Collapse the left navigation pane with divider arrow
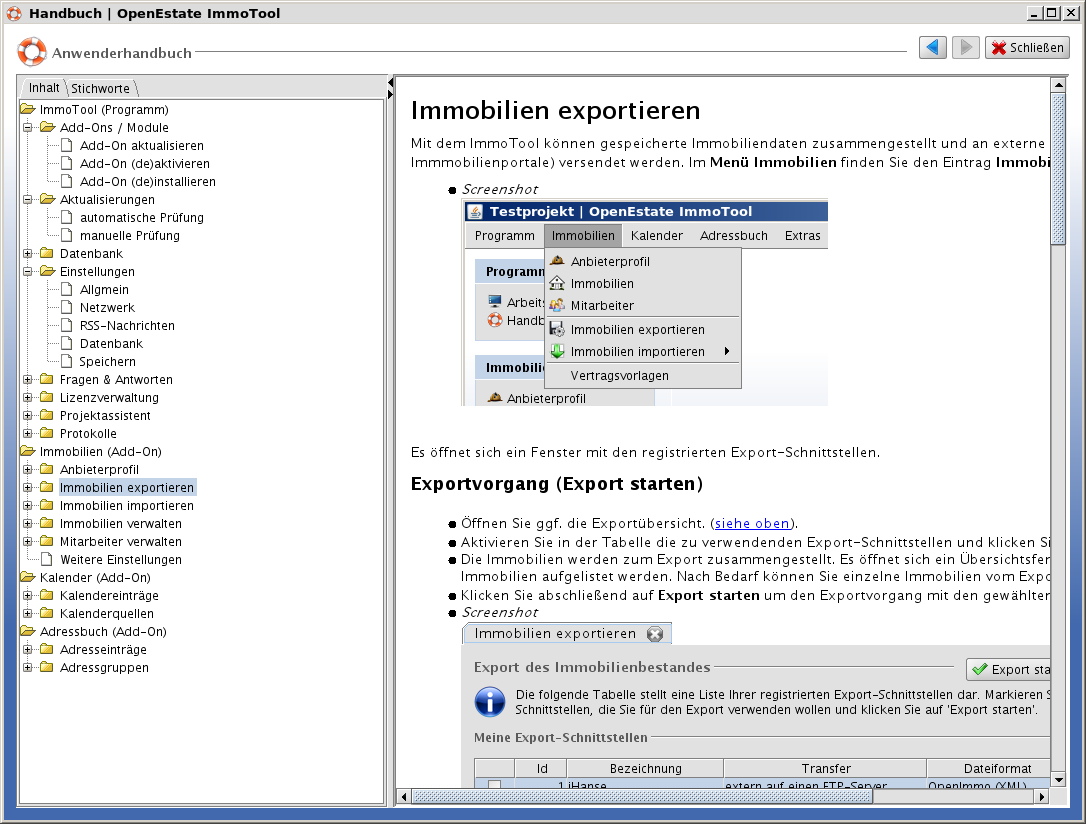The height and width of the screenshot is (824, 1086). pos(390,81)
